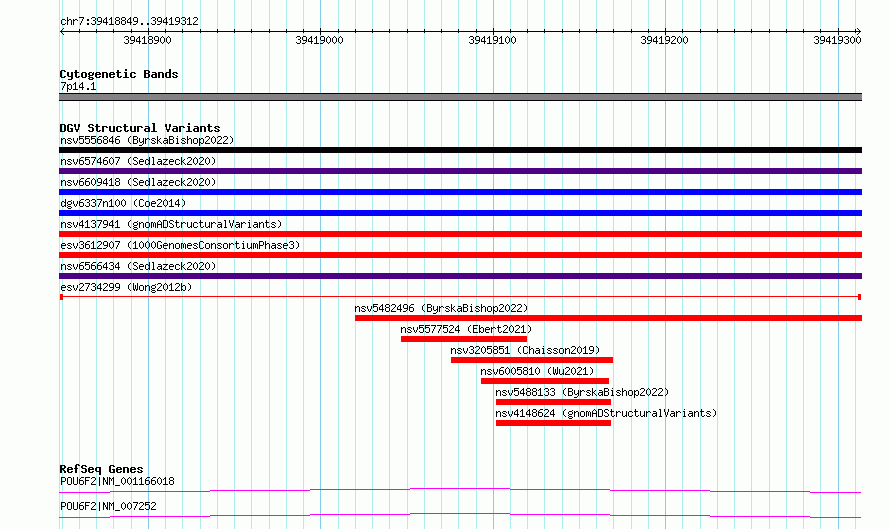Click the black nsv5556846 ByrskaBishop2022 variant bar
This screenshot has height=529, width=890.
click(460, 150)
